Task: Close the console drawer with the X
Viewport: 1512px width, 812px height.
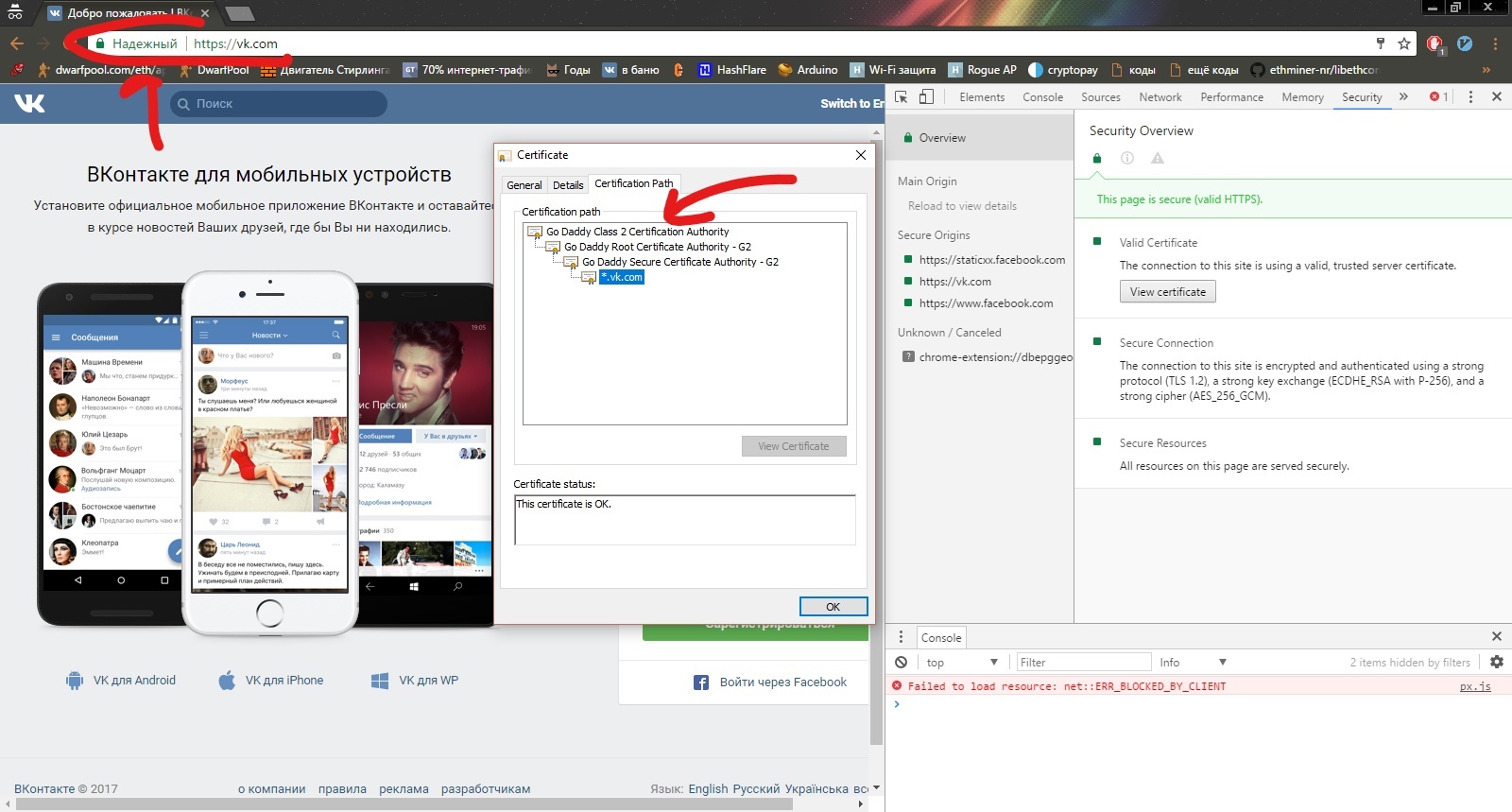Action: tap(1497, 636)
